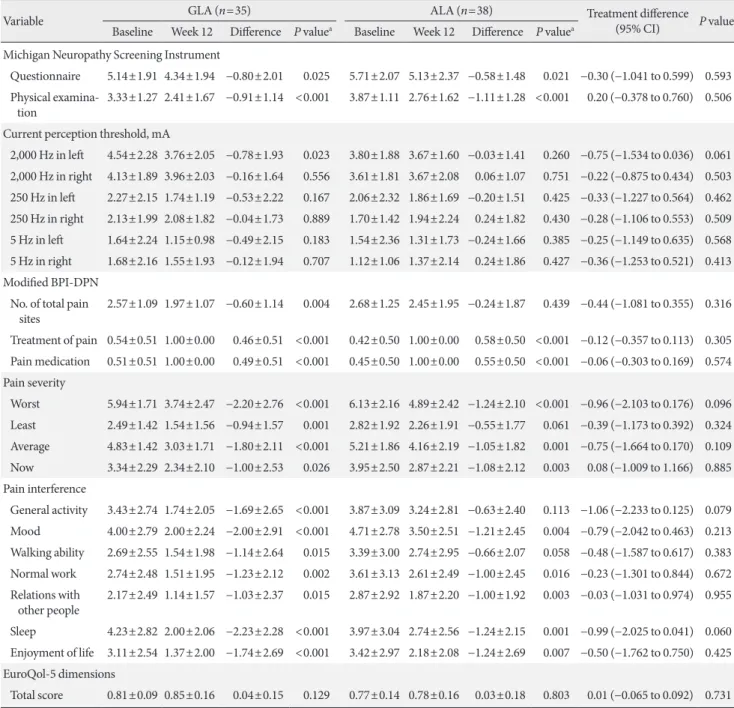The height and width of the screenshot is (708, 734).
Task: Select Now treatment difference '0.08 (−1.009 to 1.166)'
Action: [x=640, y=467]
